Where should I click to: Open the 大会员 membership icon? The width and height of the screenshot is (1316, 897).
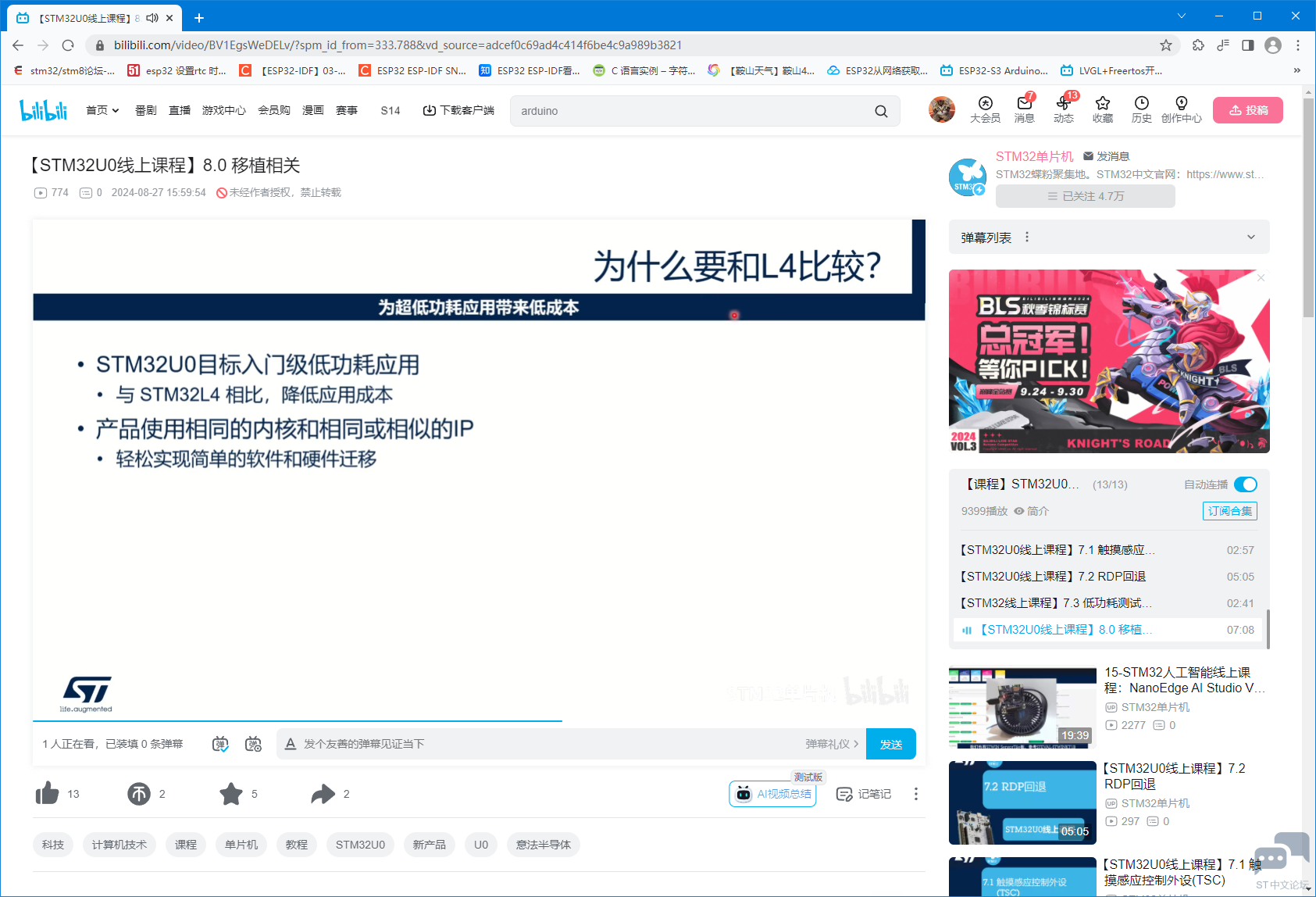click(986, 110)
